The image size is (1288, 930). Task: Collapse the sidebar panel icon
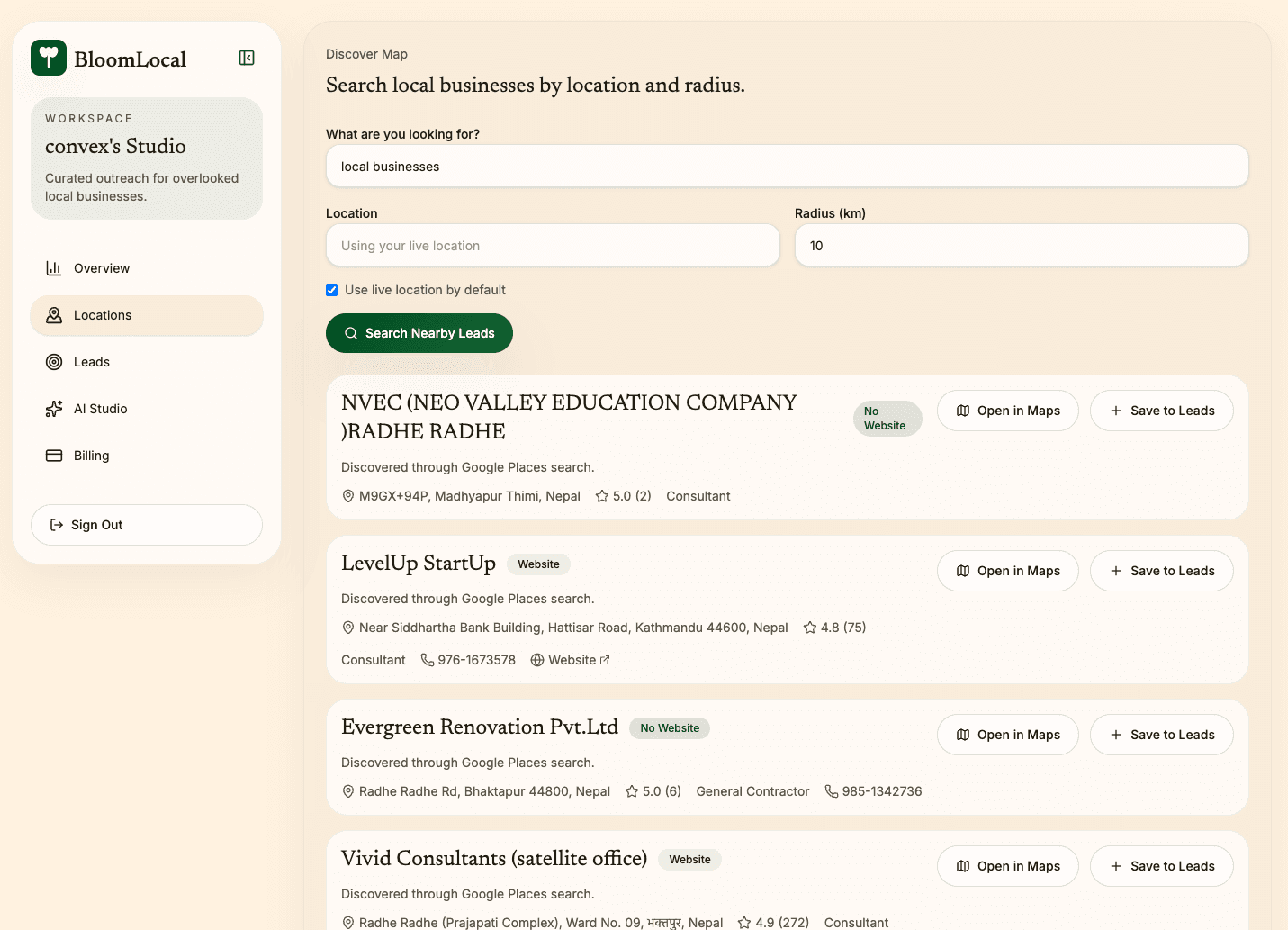[247, 58]
